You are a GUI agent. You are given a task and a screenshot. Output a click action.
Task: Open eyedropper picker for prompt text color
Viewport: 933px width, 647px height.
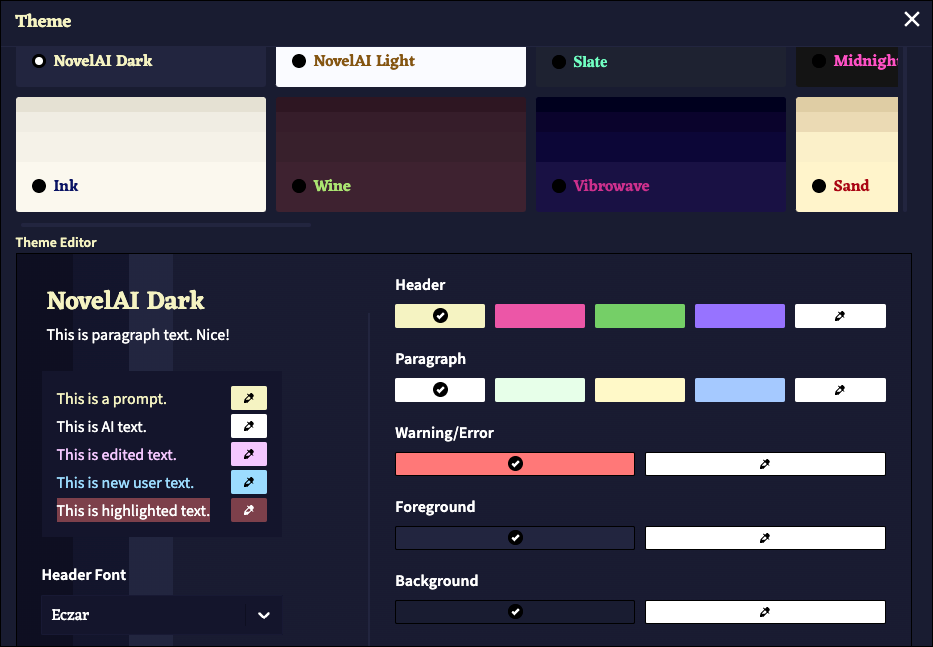(249, 398)
